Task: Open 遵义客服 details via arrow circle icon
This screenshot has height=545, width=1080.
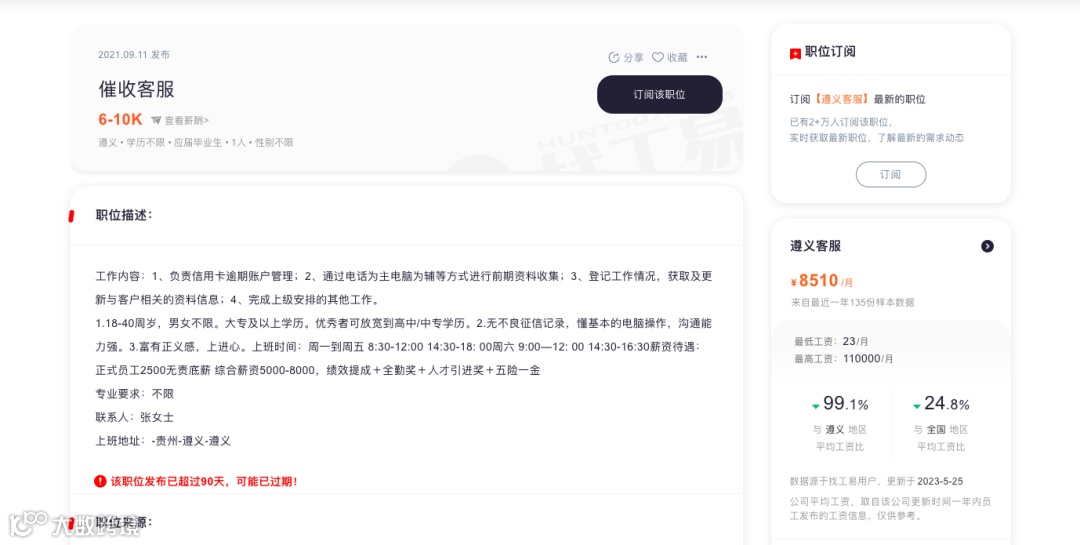Action: (987, 246)
